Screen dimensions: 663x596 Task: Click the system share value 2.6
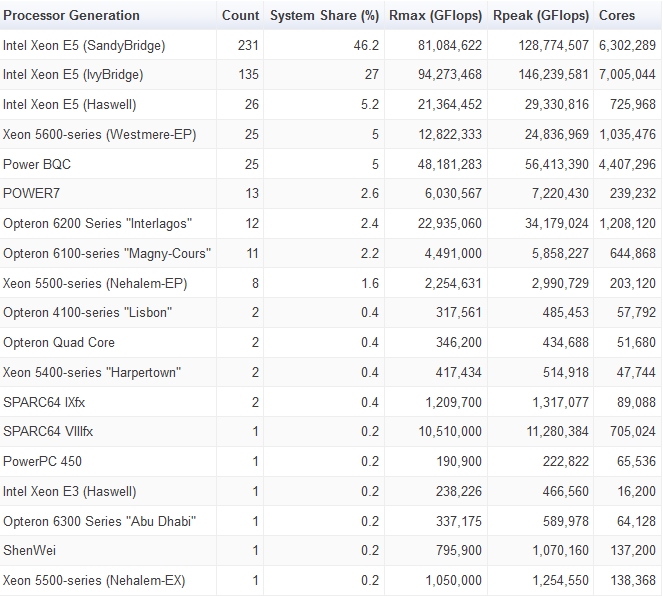[x=370, y=194]
